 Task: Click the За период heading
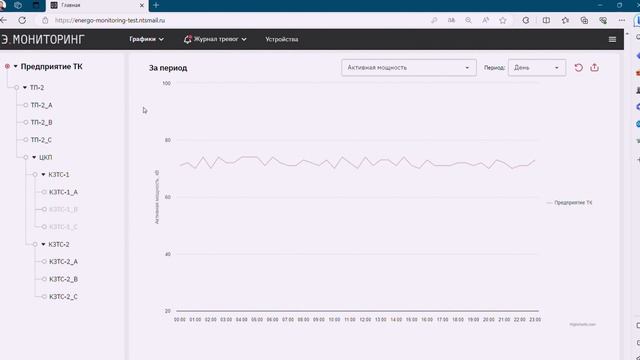click(168, 68)
